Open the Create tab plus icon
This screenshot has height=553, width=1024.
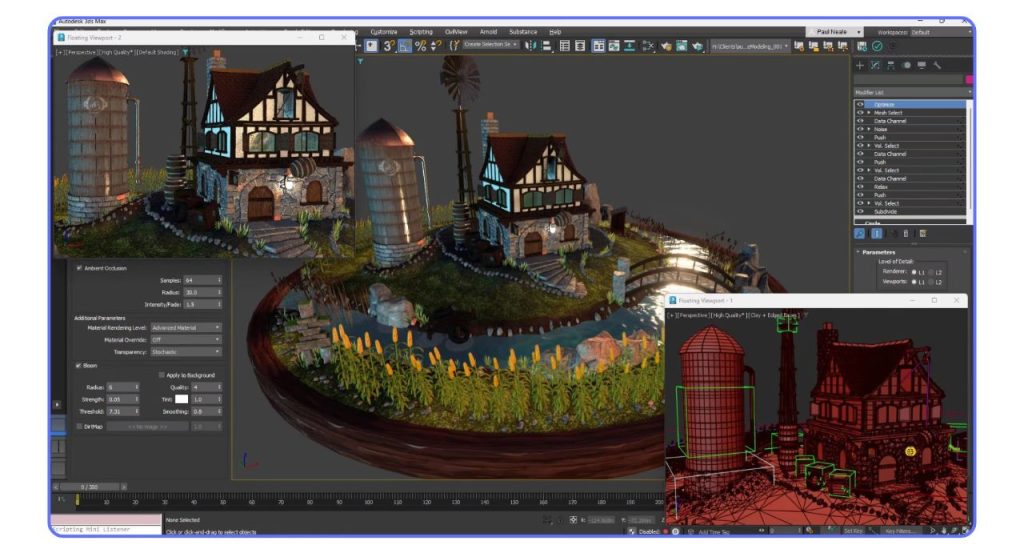click(x=859, y=65)
